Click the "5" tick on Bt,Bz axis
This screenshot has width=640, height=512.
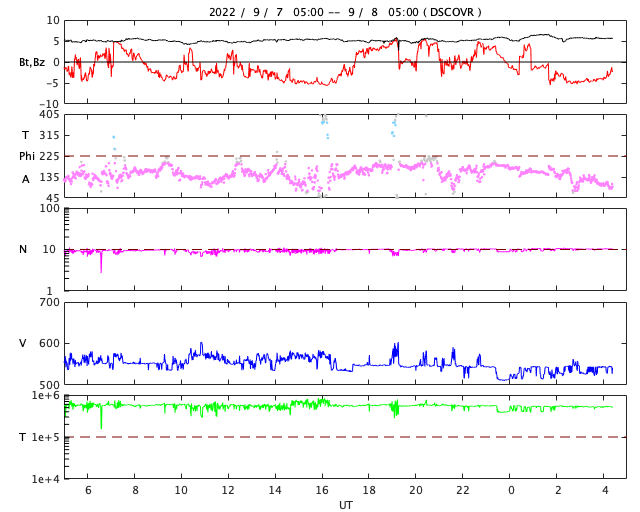tap(56, 41)
